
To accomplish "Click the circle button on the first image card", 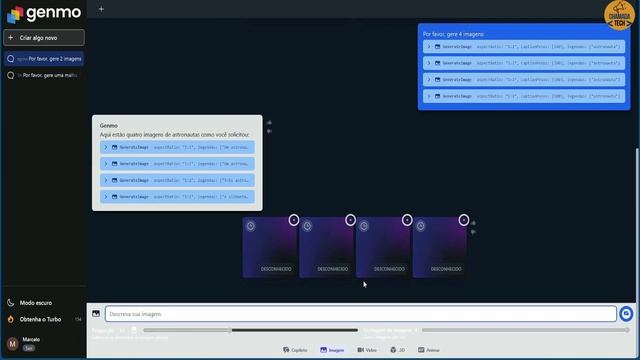I will pyautogui.click(x=294, y=220).
